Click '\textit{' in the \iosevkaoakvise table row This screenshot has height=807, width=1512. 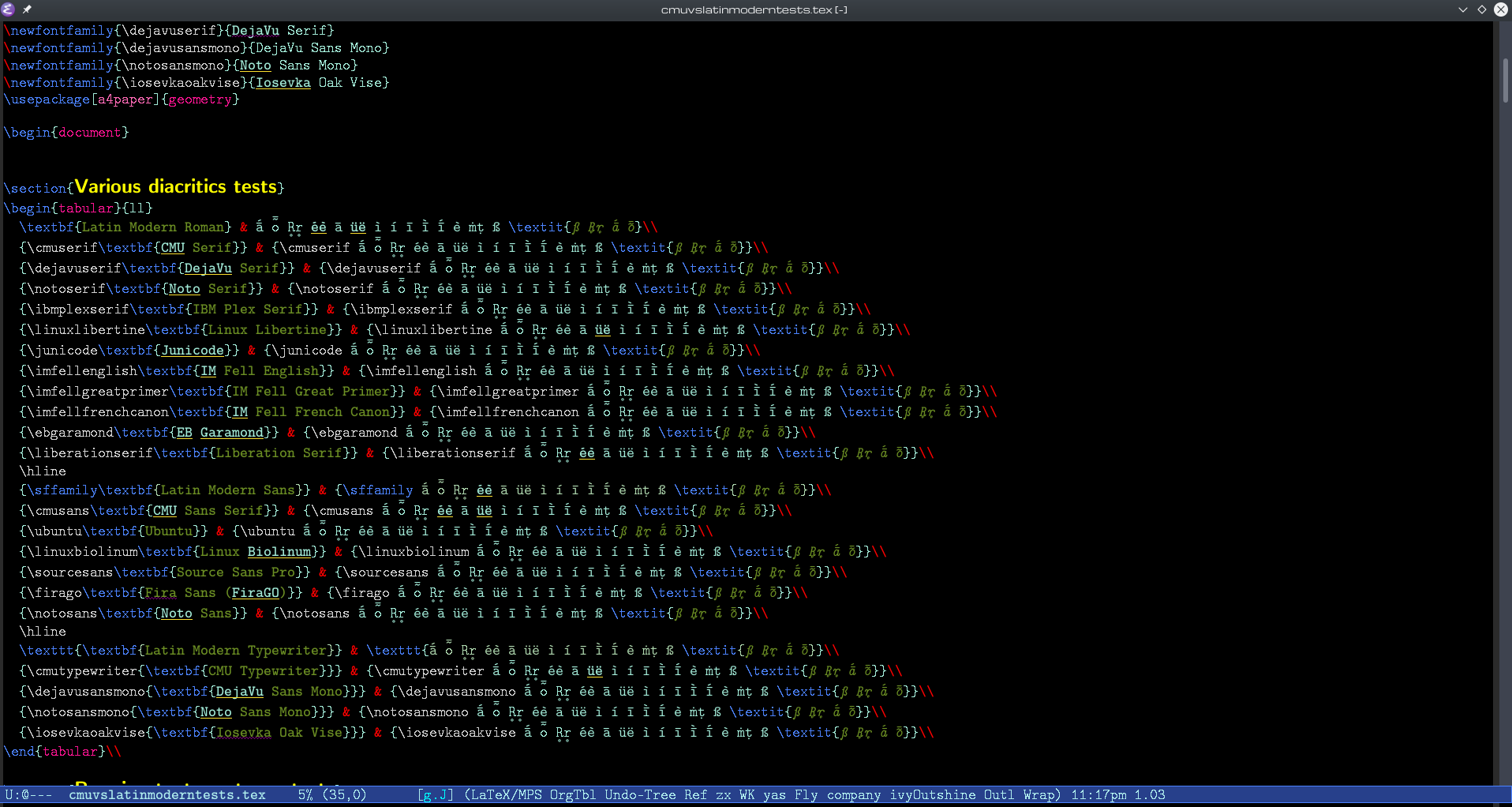point(808,733)
